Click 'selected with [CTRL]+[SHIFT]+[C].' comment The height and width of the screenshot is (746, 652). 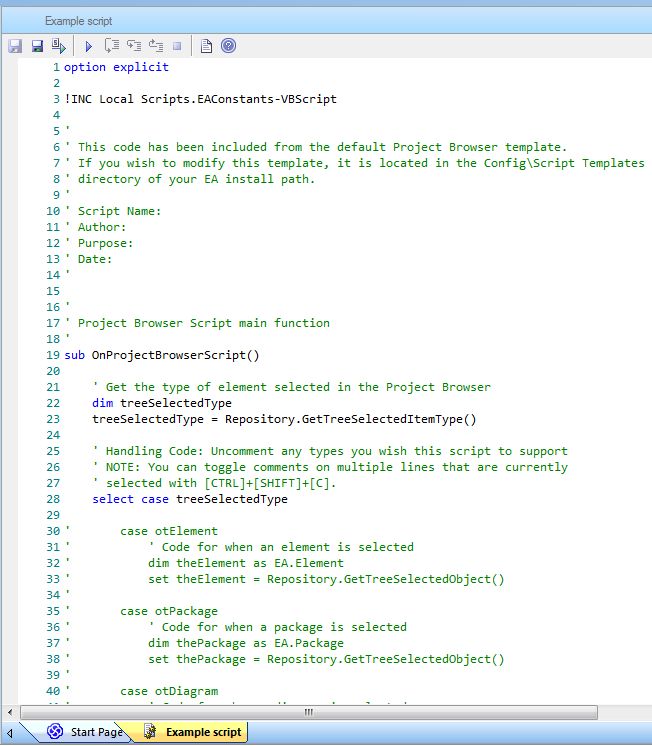click(x=221, y=483)
